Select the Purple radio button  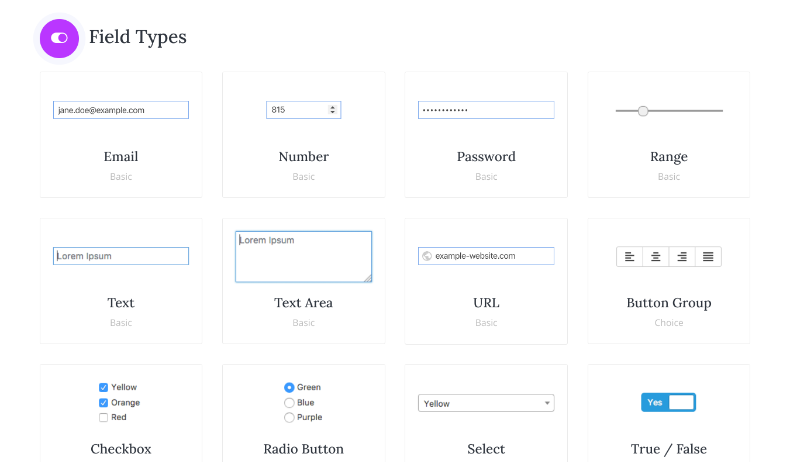tap(289, 417)
